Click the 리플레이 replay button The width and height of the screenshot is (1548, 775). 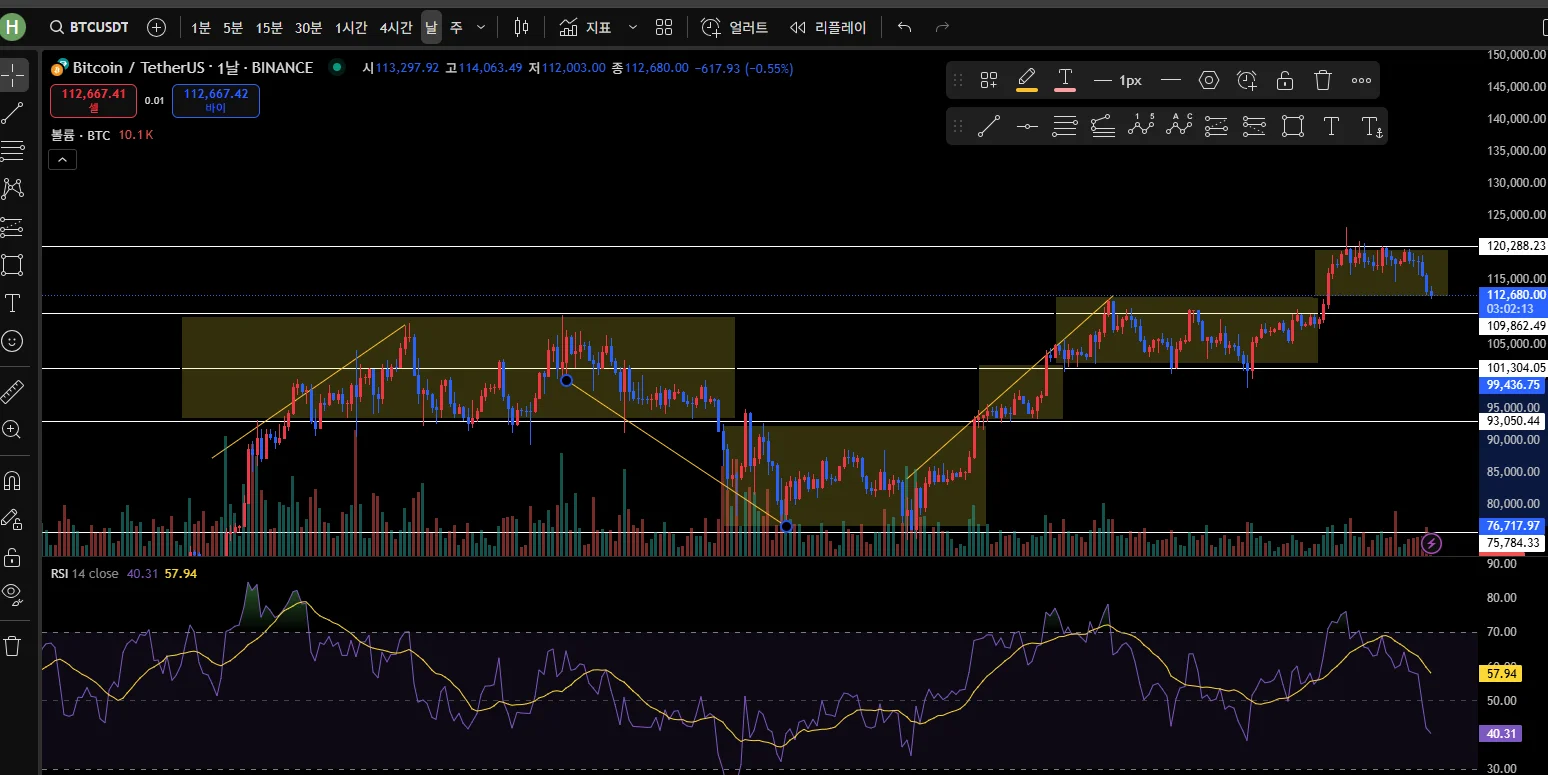tap(828, 27)
